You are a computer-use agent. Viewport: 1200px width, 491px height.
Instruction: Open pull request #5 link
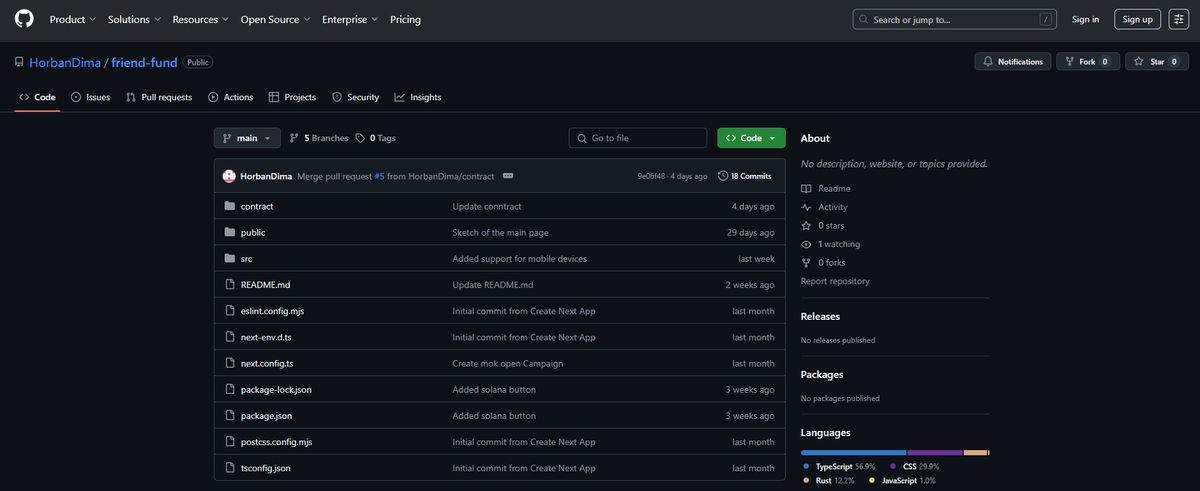379,176
